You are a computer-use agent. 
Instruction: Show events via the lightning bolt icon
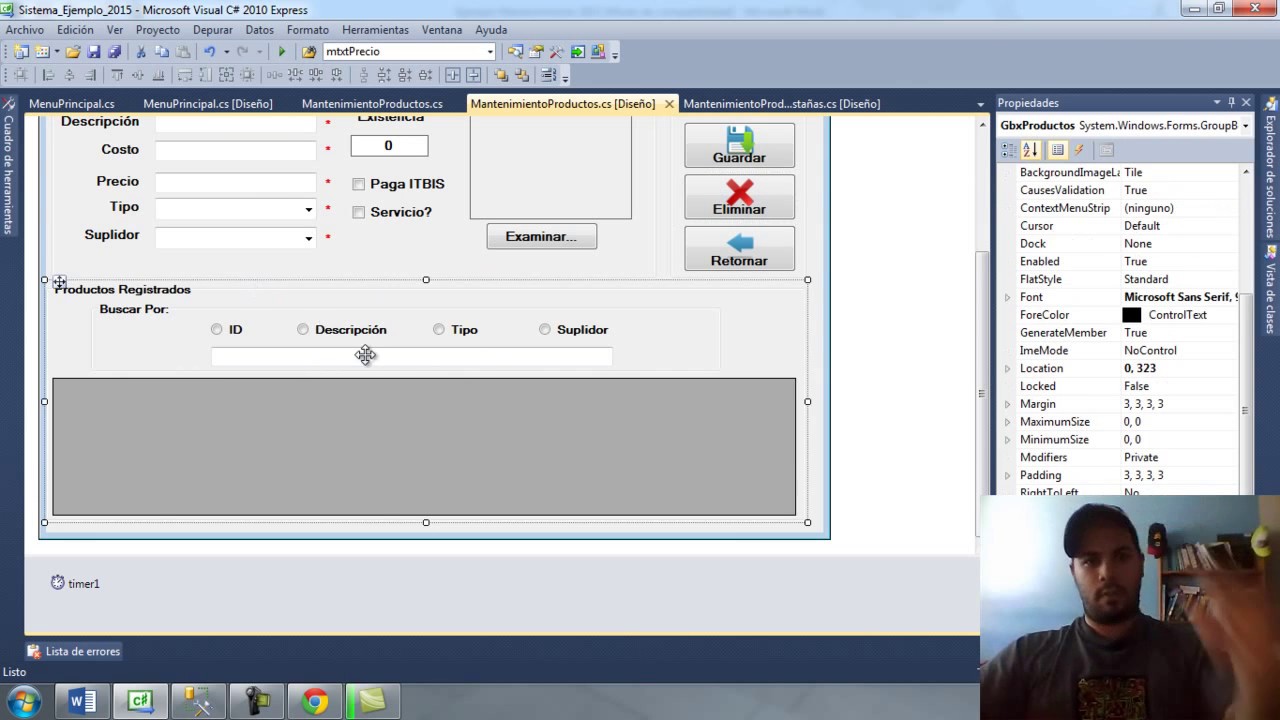tap(1079, 150)
